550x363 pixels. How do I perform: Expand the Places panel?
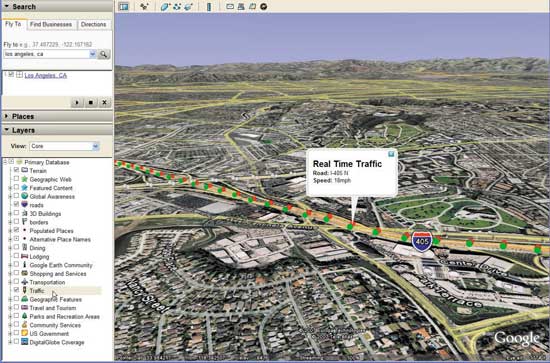(x=57, y=116)
